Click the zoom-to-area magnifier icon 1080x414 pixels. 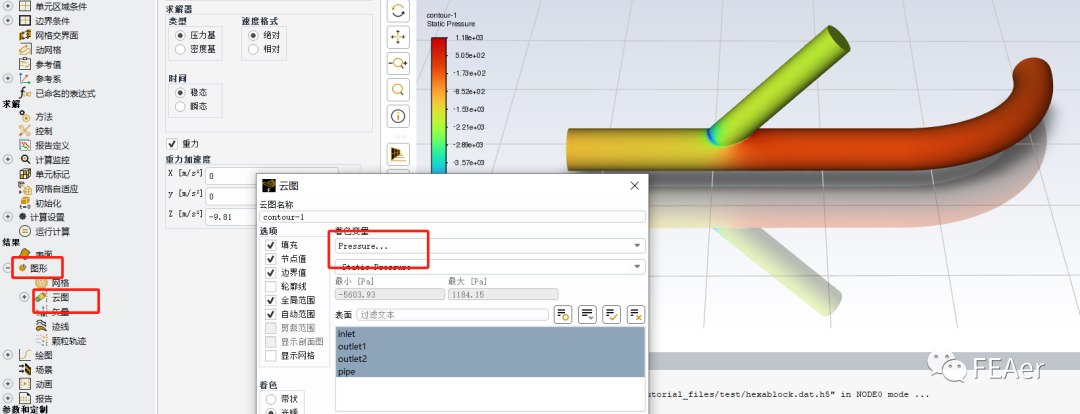(x=399, y=89)
